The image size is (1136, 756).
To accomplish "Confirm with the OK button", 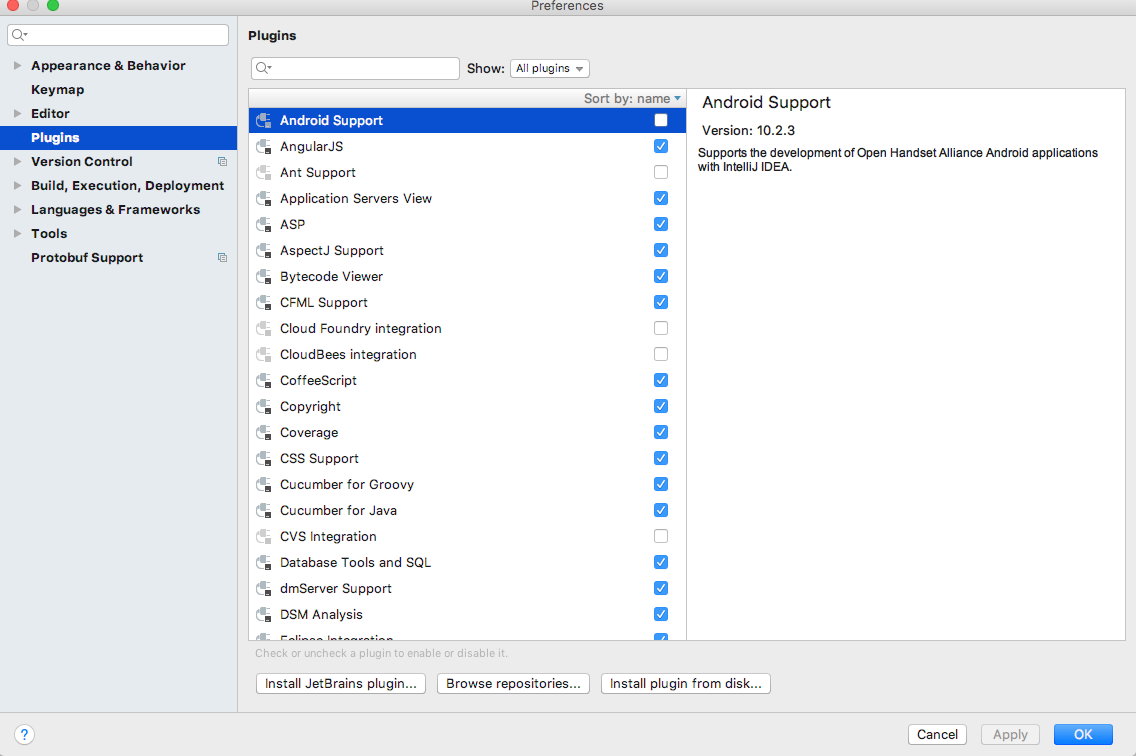I will (x=1083, y=734).
